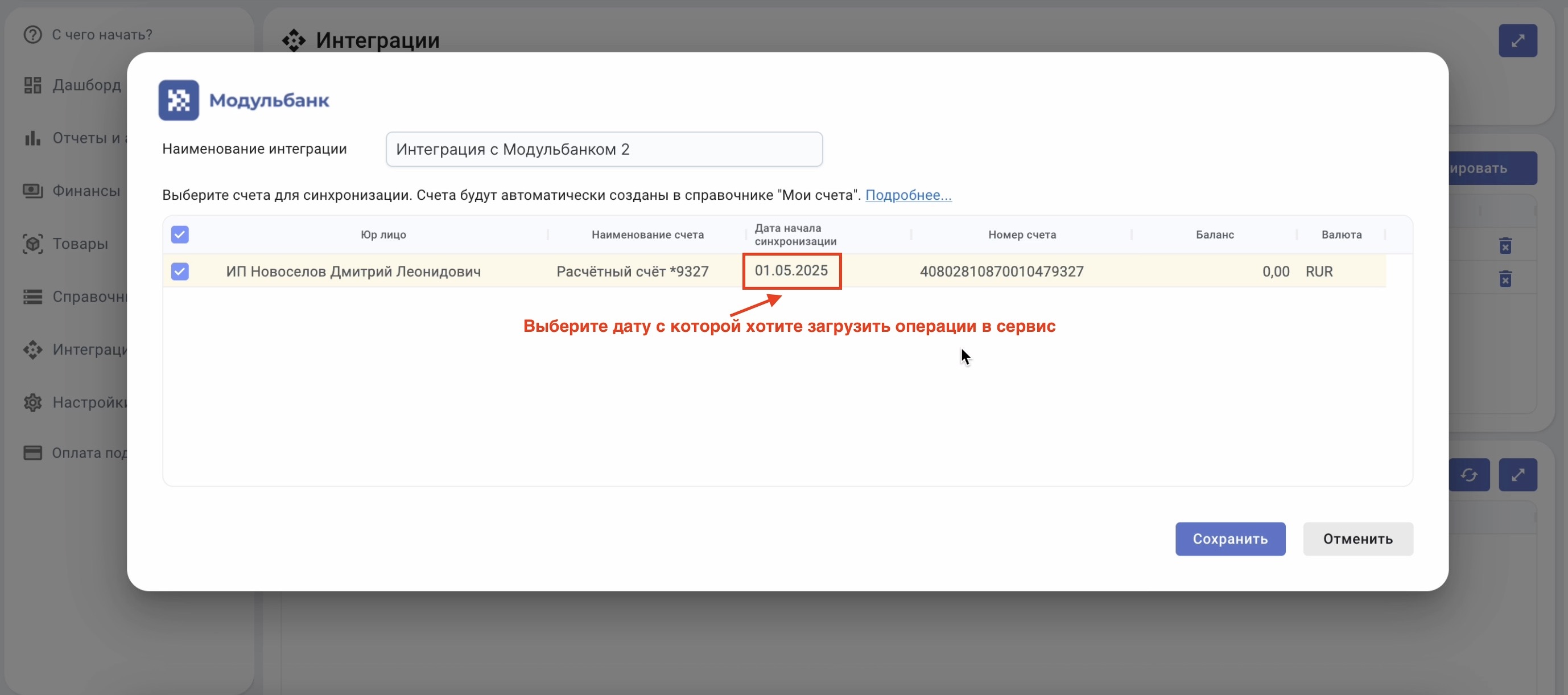Click the Отменить button

(1357, 539)
